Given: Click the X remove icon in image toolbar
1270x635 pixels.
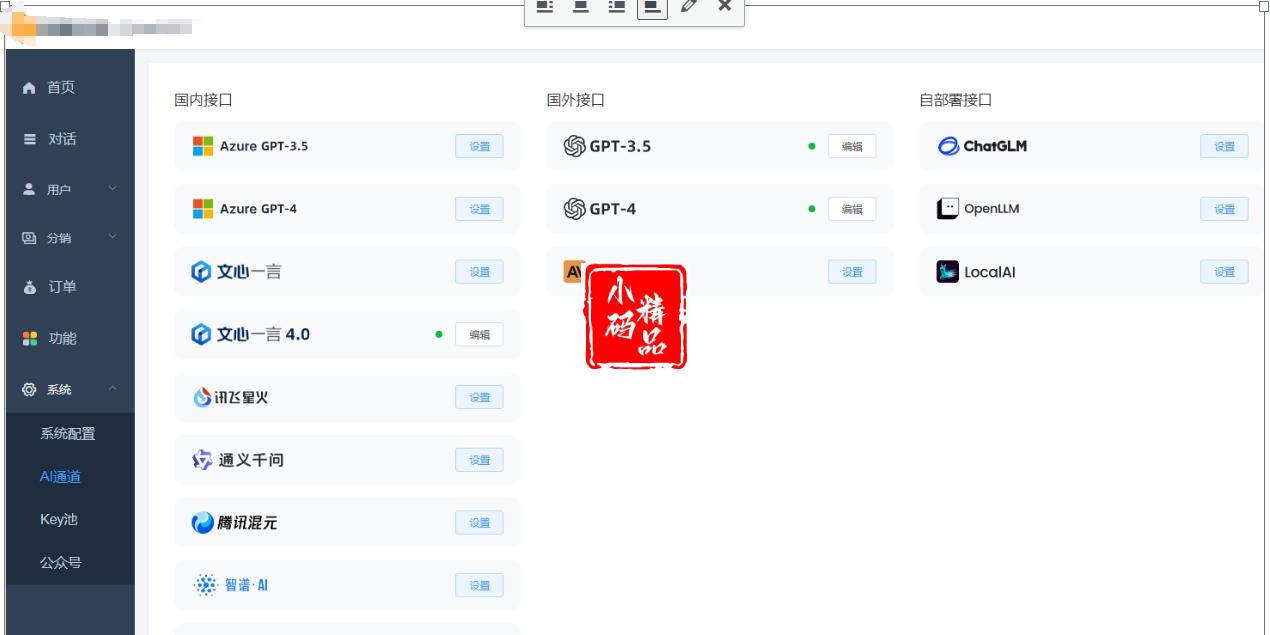Looking at the screenshot, I should click(725, 6).
